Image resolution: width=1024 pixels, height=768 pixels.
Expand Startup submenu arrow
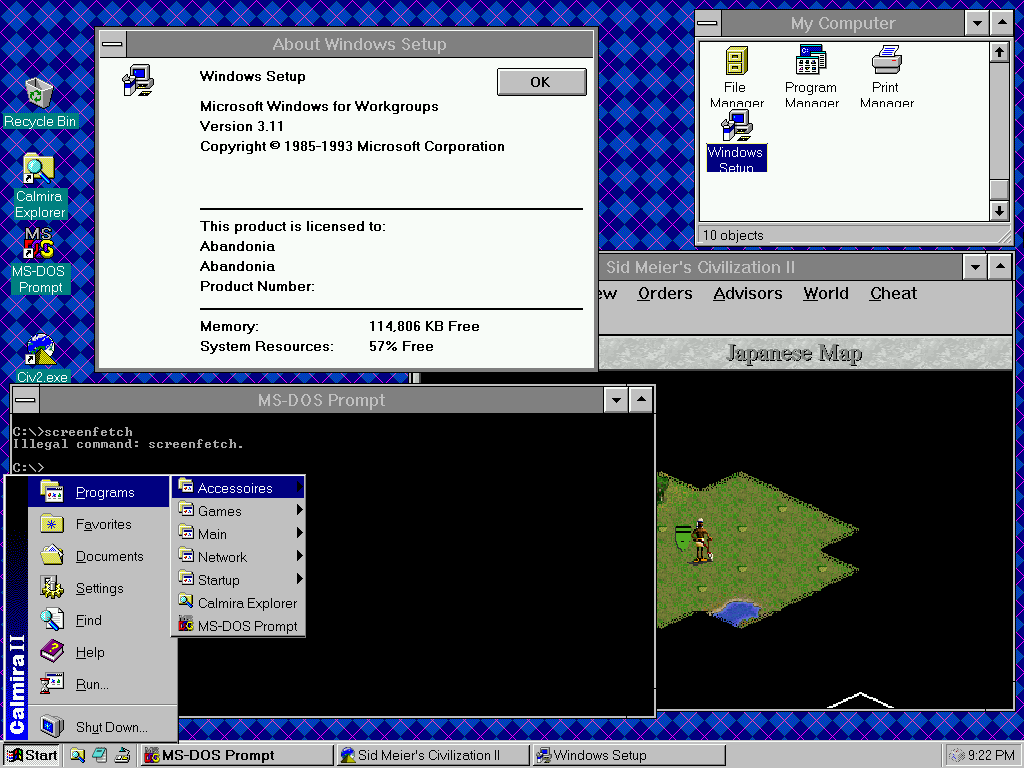299,579
